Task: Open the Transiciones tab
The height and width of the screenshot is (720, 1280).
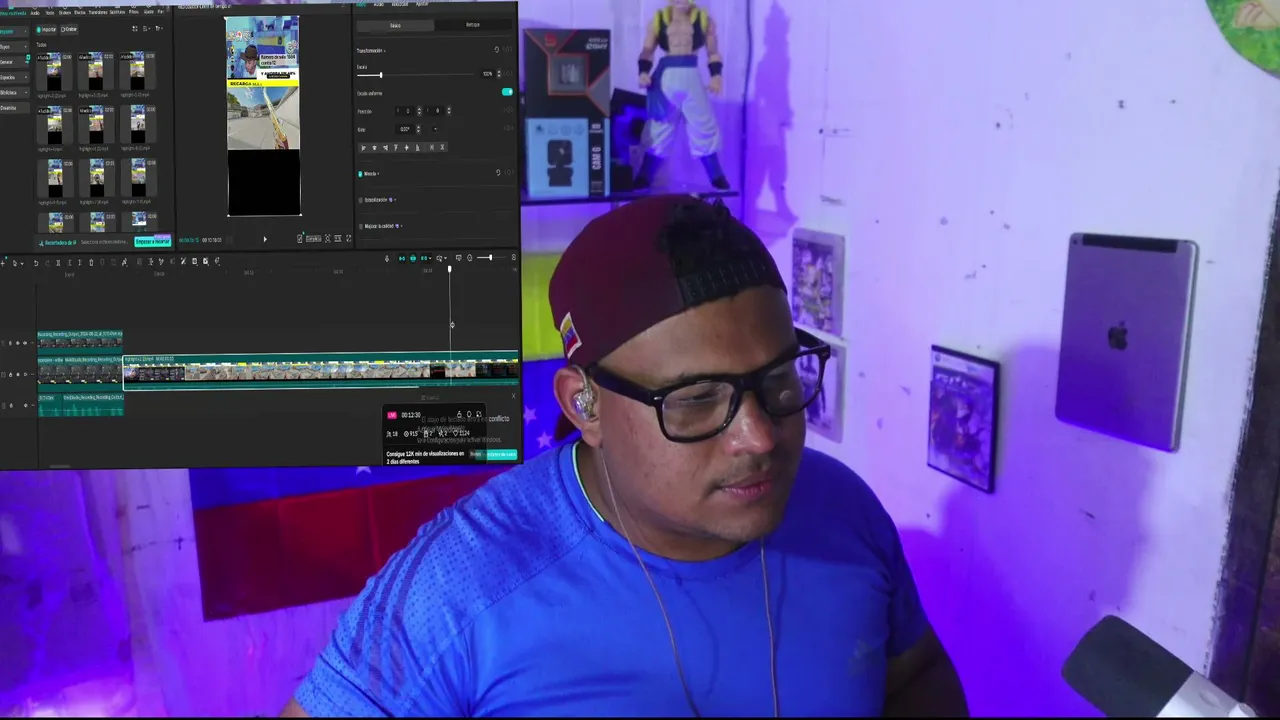Action: (97, 13)
